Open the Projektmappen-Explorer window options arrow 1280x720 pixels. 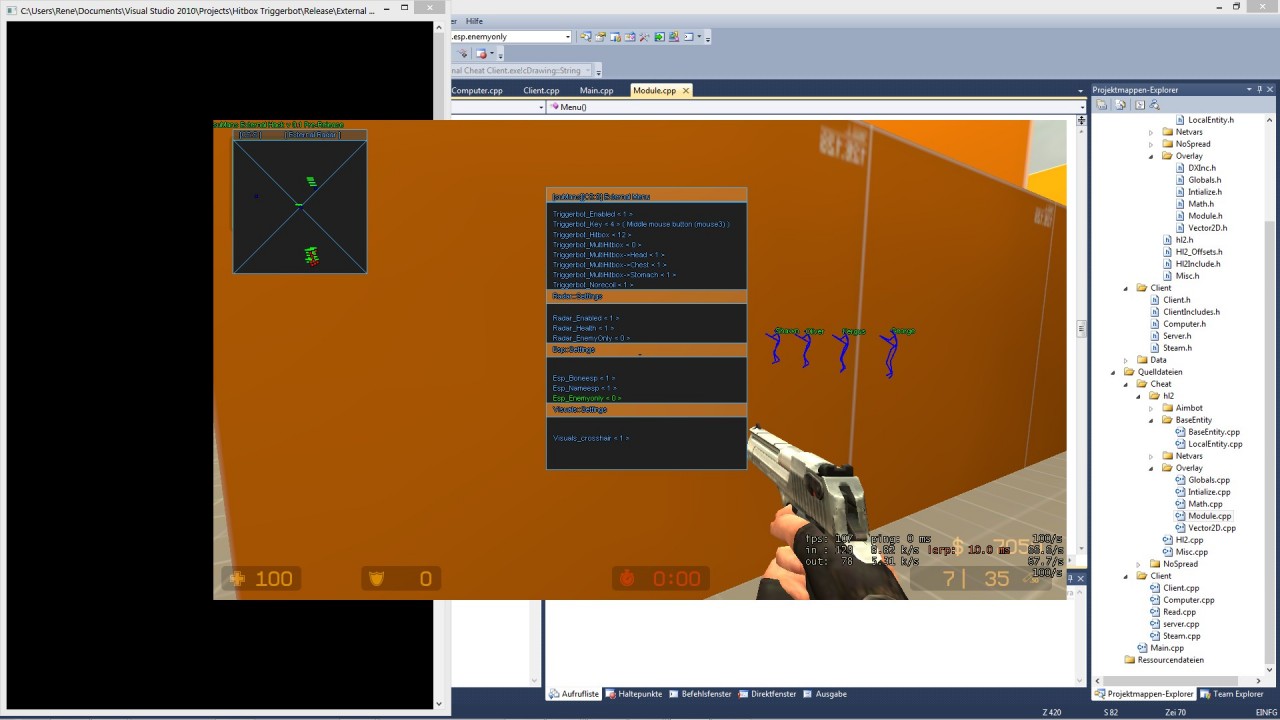(1248, 90)
